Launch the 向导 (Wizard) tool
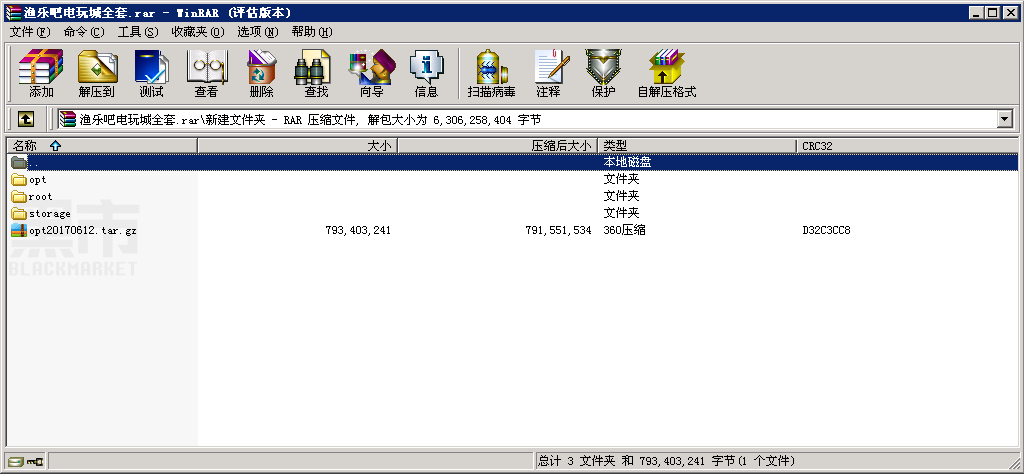The height and width of the screenshot is (474, 1024). tap(372, 73)
